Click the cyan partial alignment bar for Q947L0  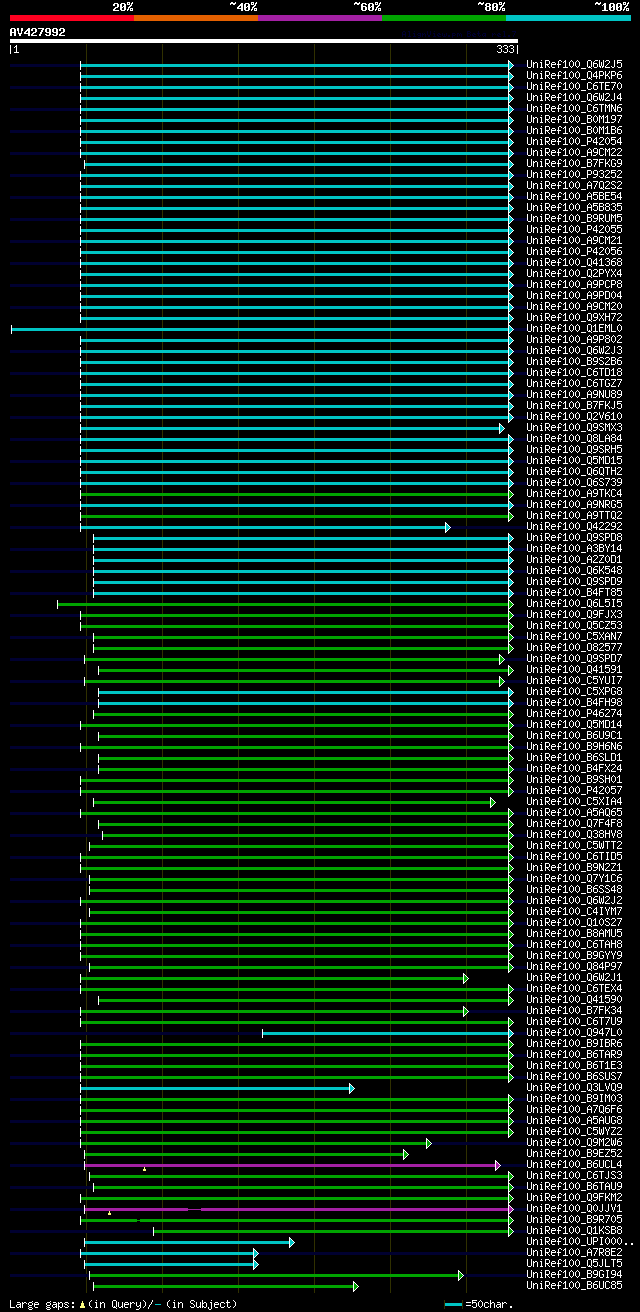387,1032
